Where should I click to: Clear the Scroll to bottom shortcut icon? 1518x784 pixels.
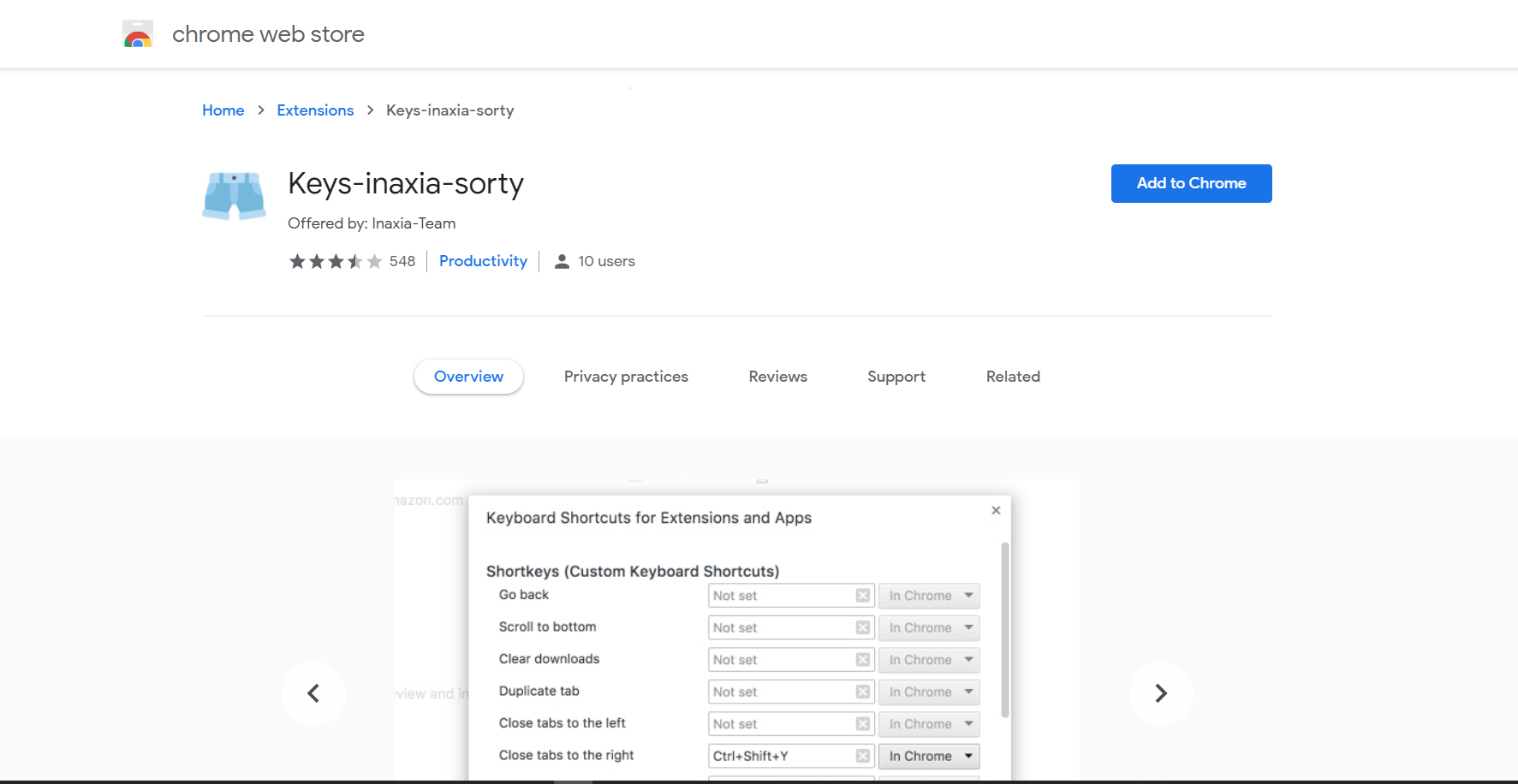863,627
